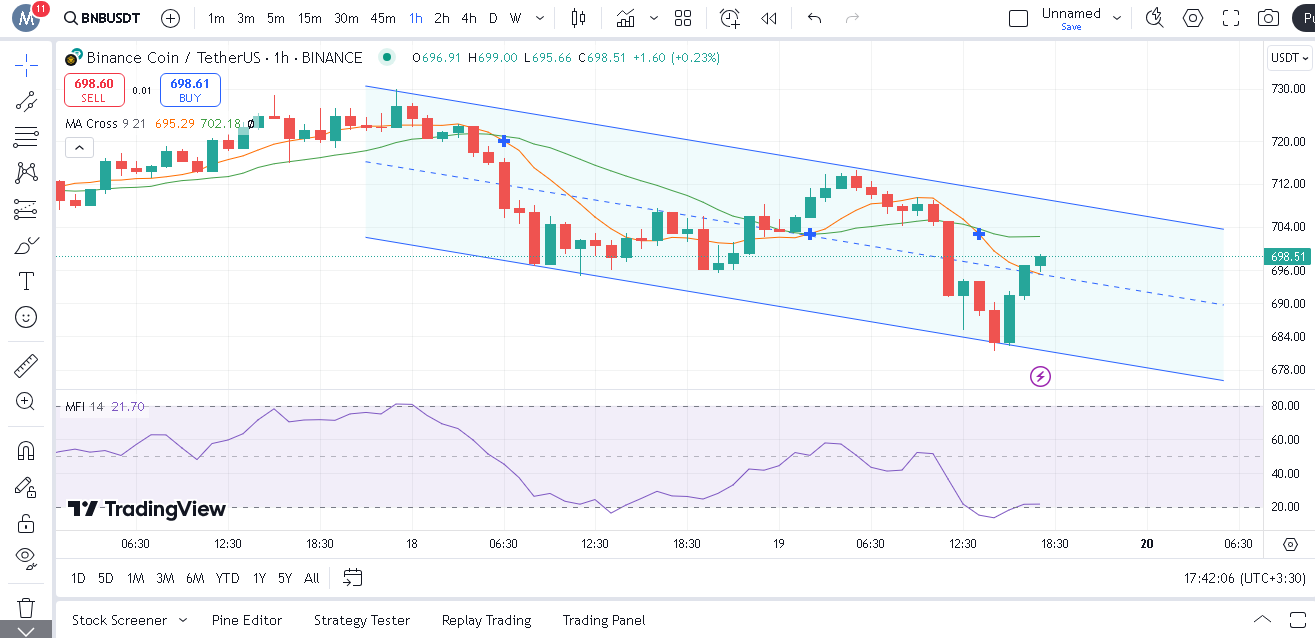Select the 3m timeframe
This screenshot has width=1315, height=638.
pyautogui.click(x=246, y=18)
